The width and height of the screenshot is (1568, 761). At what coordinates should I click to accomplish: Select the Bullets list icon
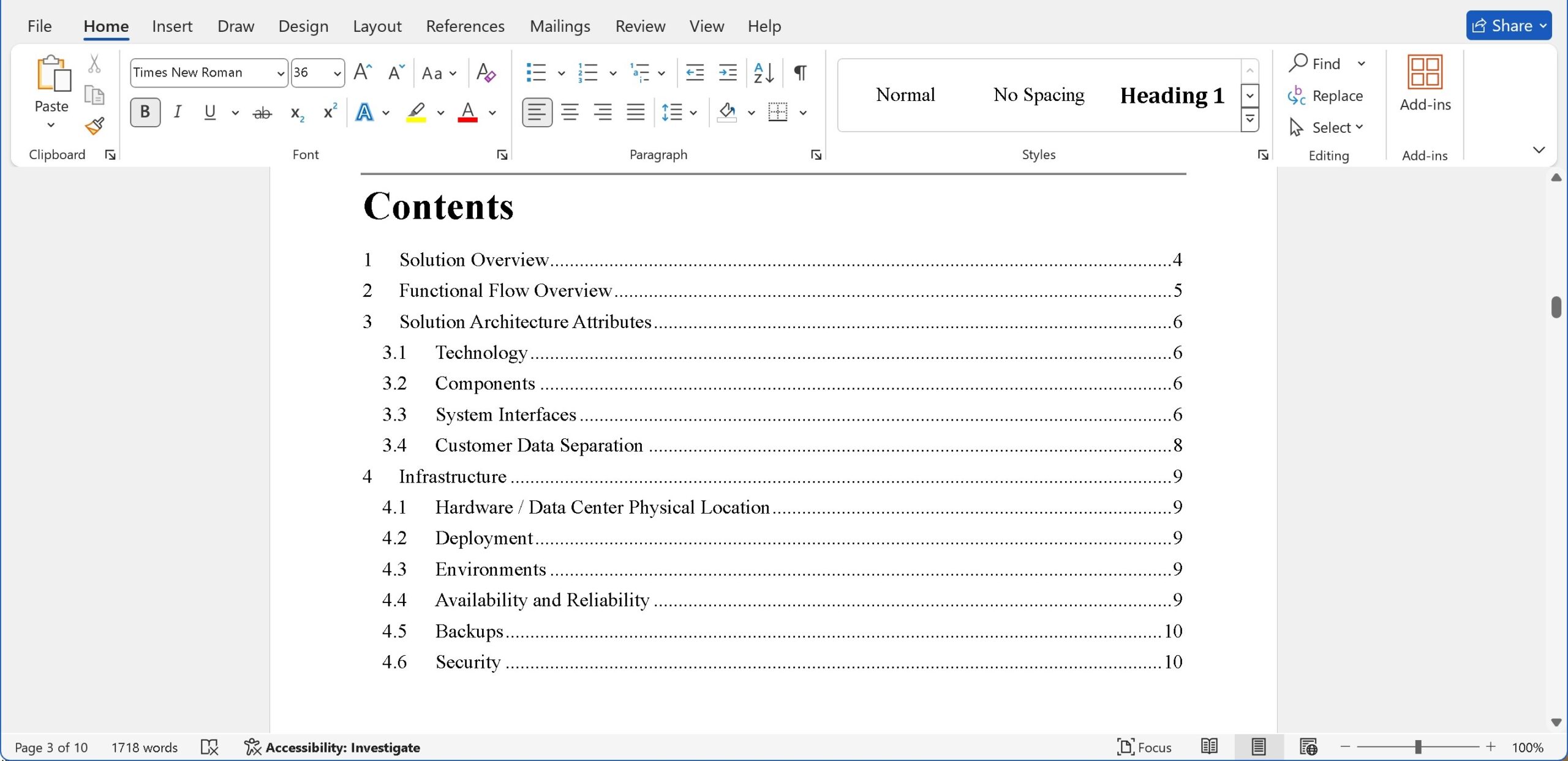tap(538, 71)
